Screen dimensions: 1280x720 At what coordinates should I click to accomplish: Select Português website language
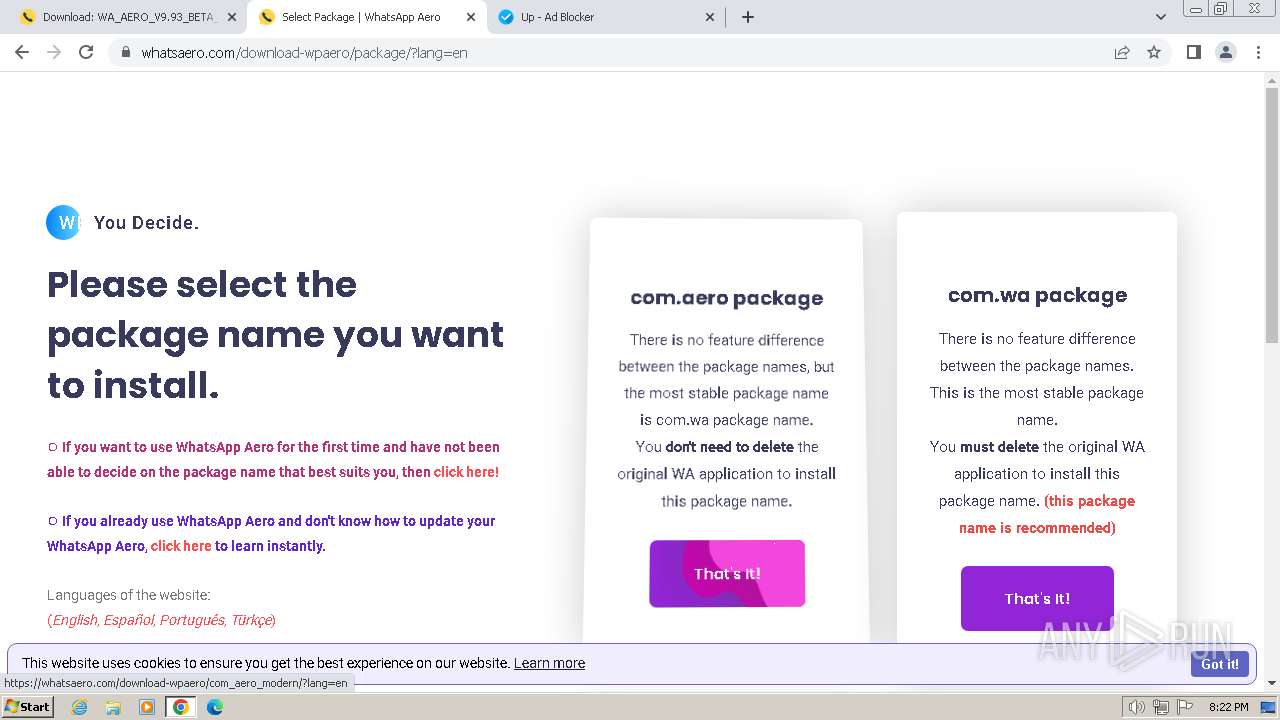pos(192,620)
